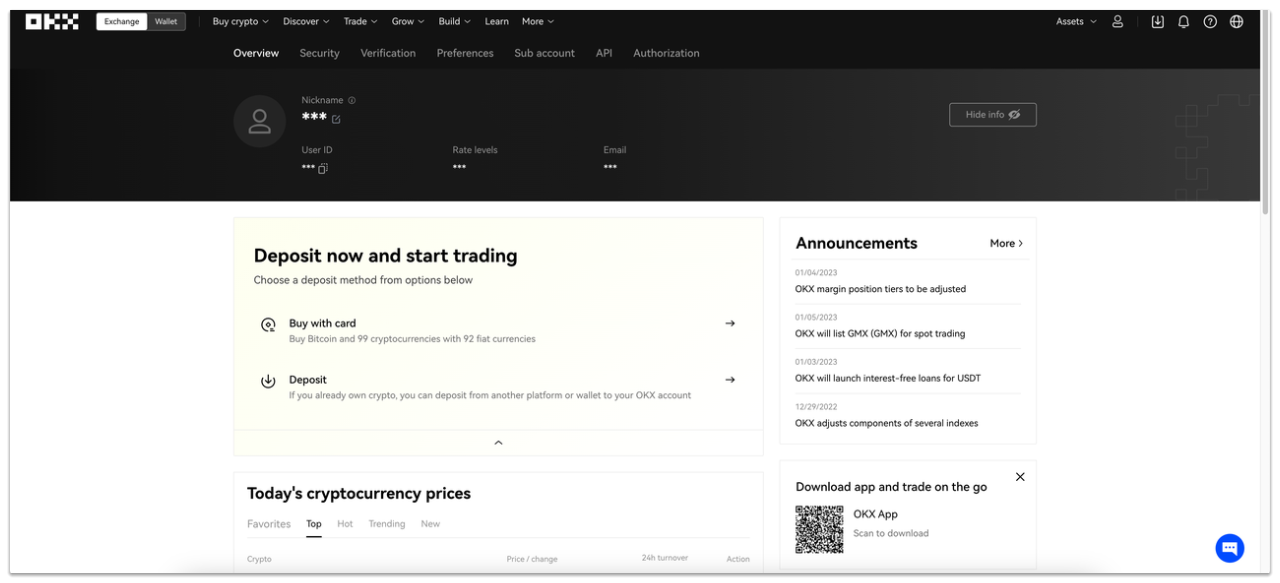This screenshot has width=1280, height=583.
Task: Click the arrow next to Deposit
Action: pos(730,379)
